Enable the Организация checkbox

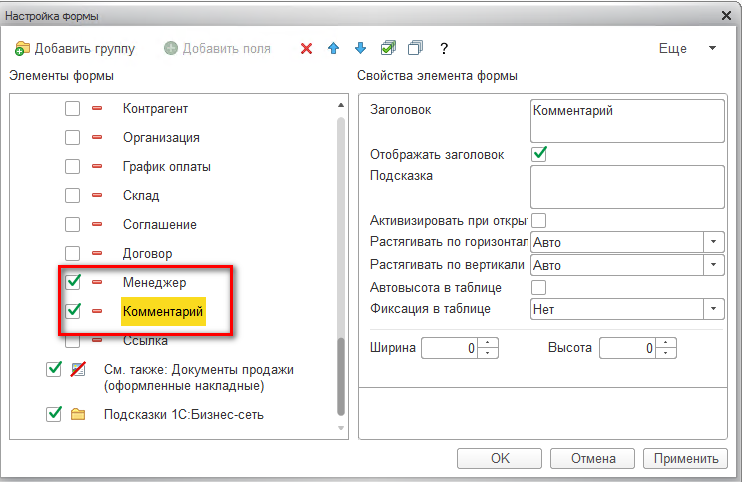coord(72,137)
